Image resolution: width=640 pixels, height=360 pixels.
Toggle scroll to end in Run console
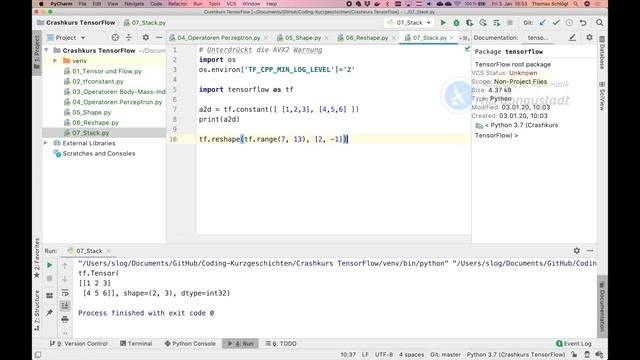pyautogui.click(x=65, y=306)
